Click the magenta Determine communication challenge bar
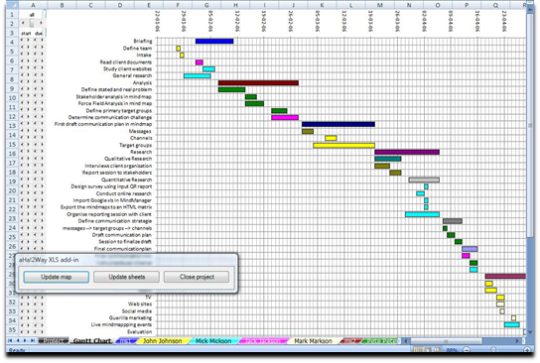 click(285, 117)
